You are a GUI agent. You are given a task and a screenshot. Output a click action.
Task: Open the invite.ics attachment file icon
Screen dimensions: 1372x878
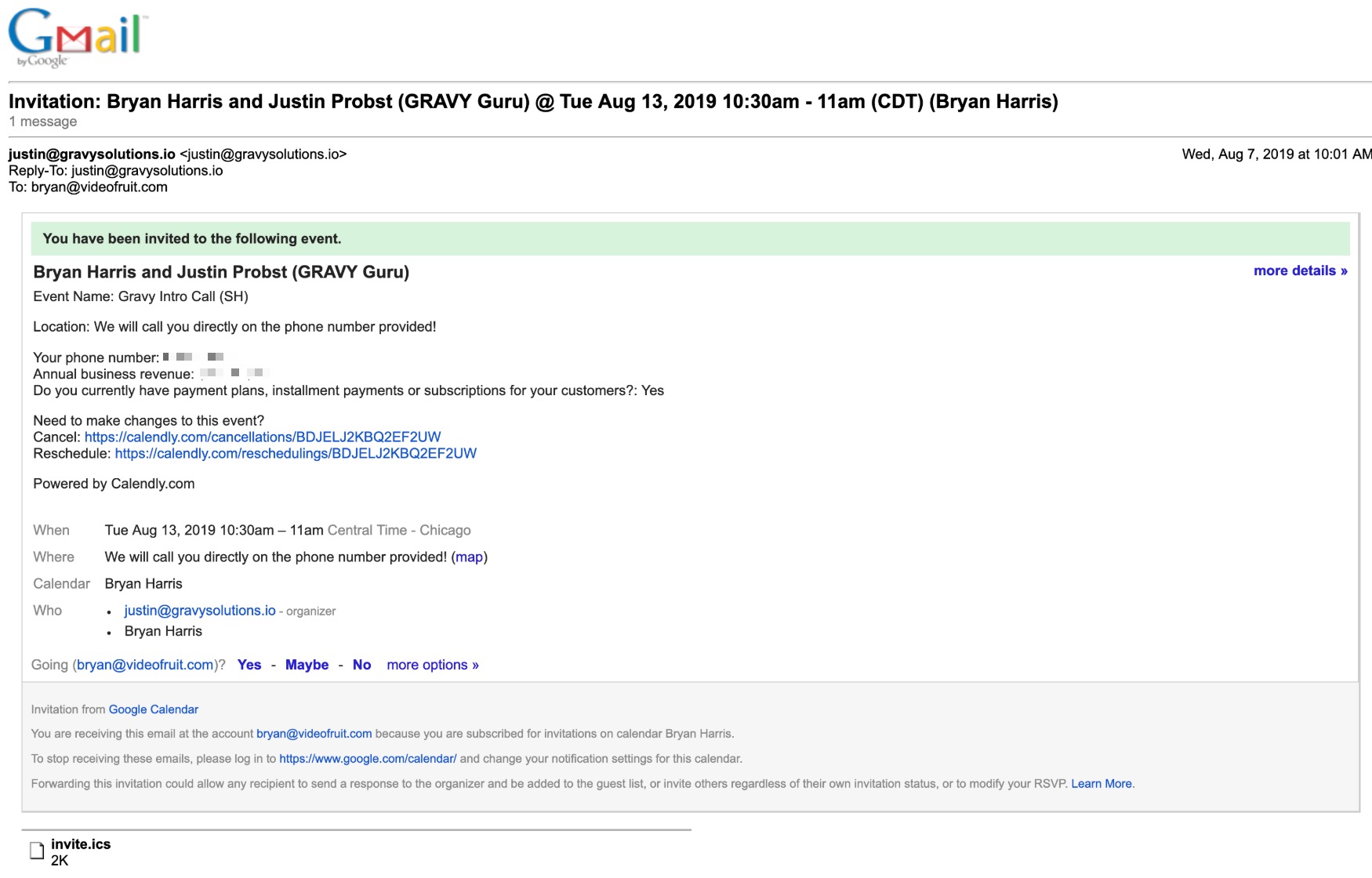click(x=36, y=851)
